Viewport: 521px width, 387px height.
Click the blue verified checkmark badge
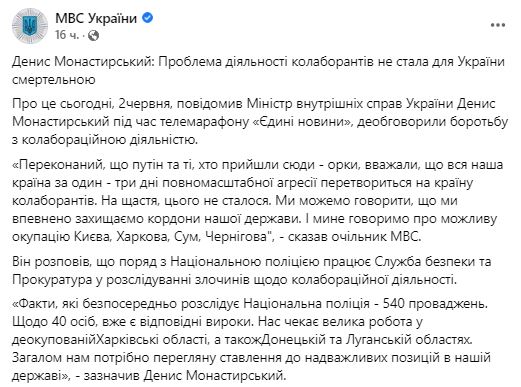(x=148, y=17)
